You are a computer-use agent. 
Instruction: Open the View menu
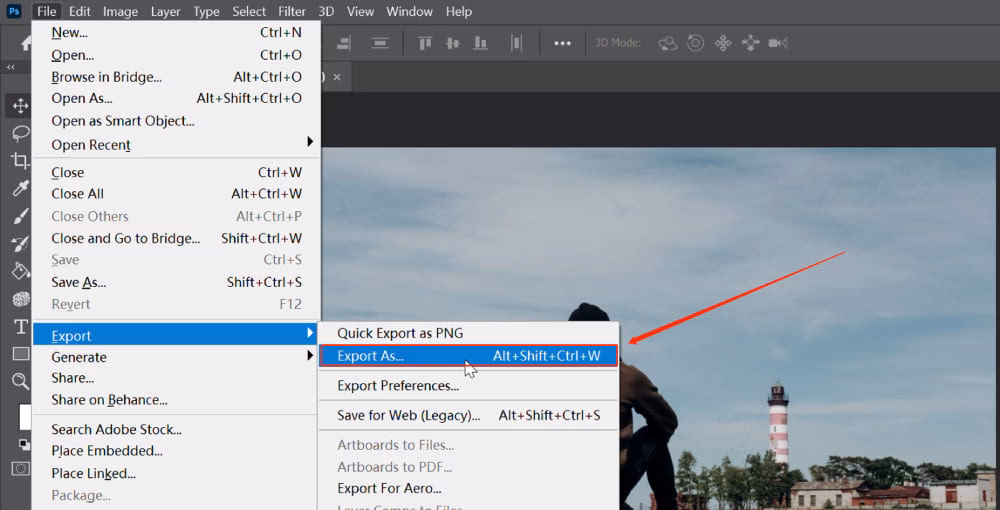tap(360, 11)
